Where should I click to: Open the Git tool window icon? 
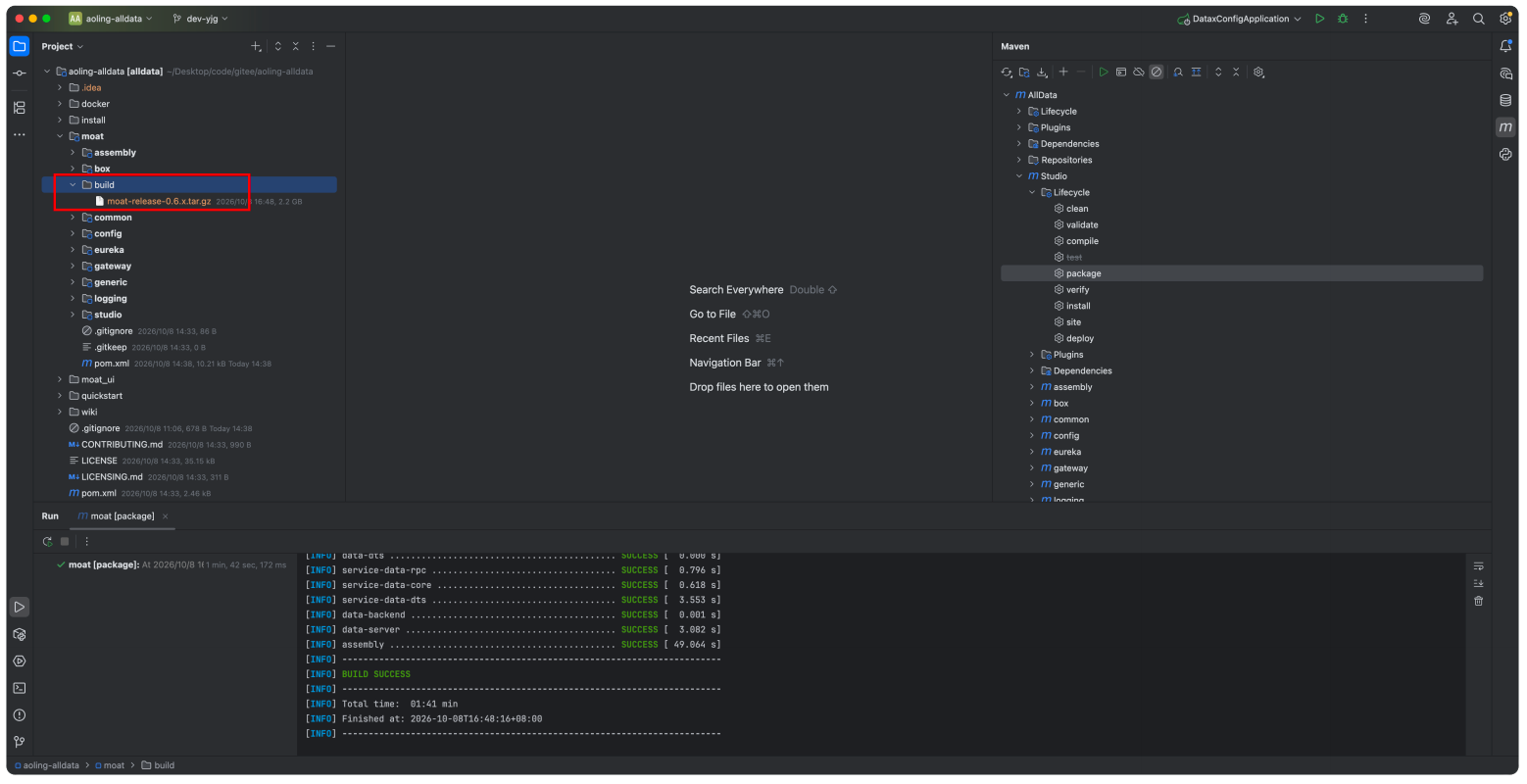pyautogui.click(x=20, y=742)
